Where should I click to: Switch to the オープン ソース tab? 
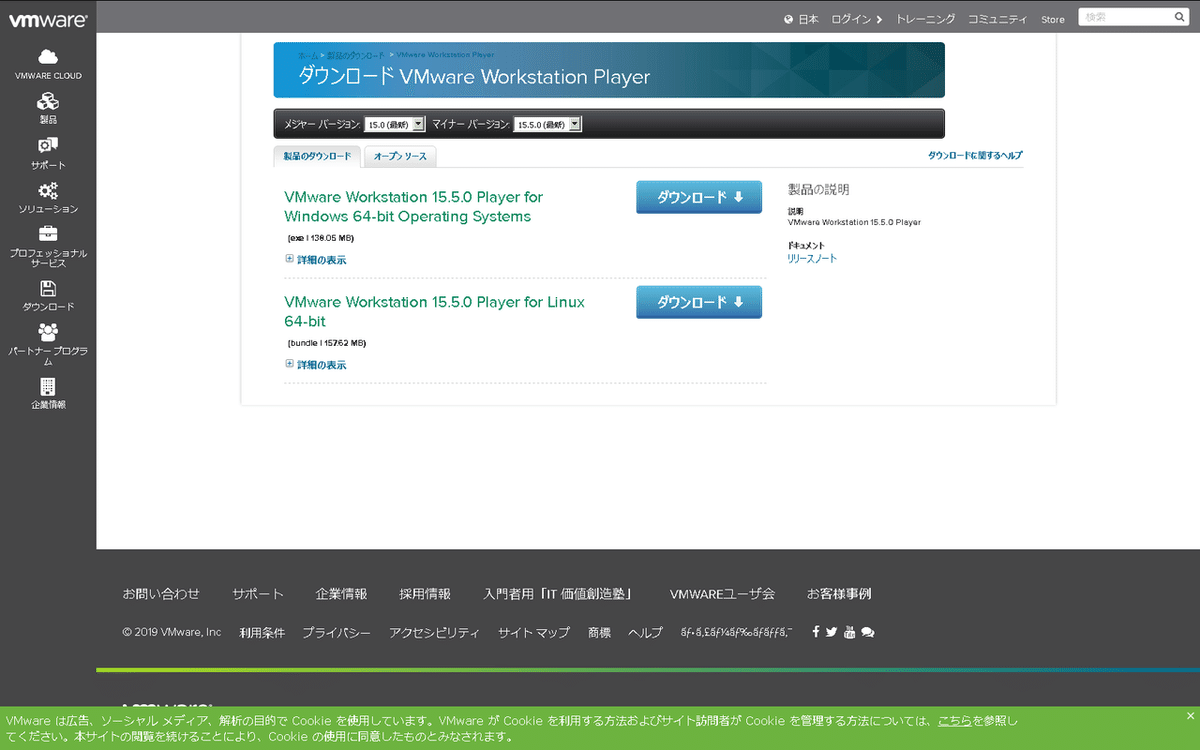399,157
